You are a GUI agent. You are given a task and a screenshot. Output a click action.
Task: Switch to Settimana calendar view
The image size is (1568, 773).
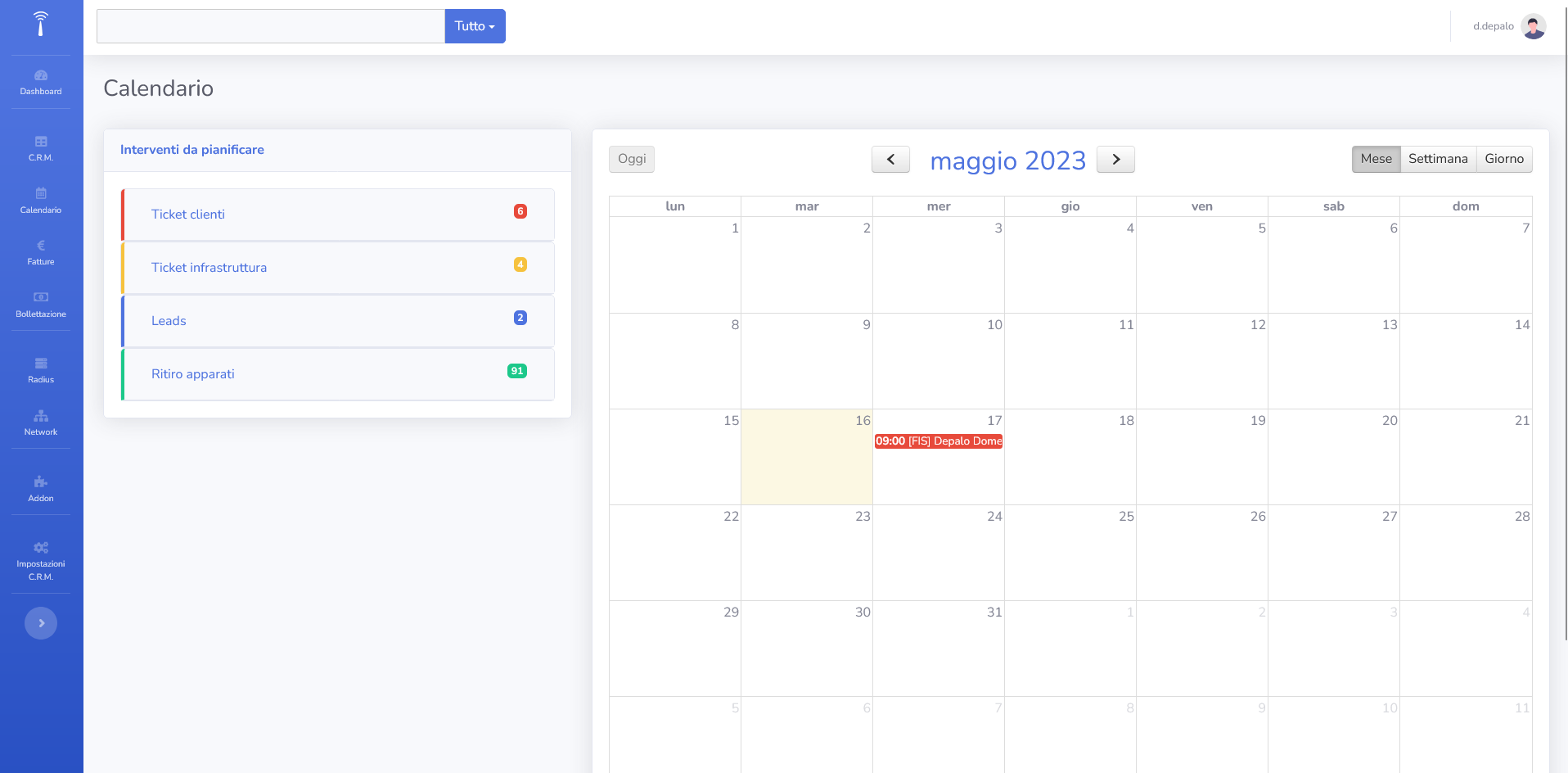pos(1438,159)
